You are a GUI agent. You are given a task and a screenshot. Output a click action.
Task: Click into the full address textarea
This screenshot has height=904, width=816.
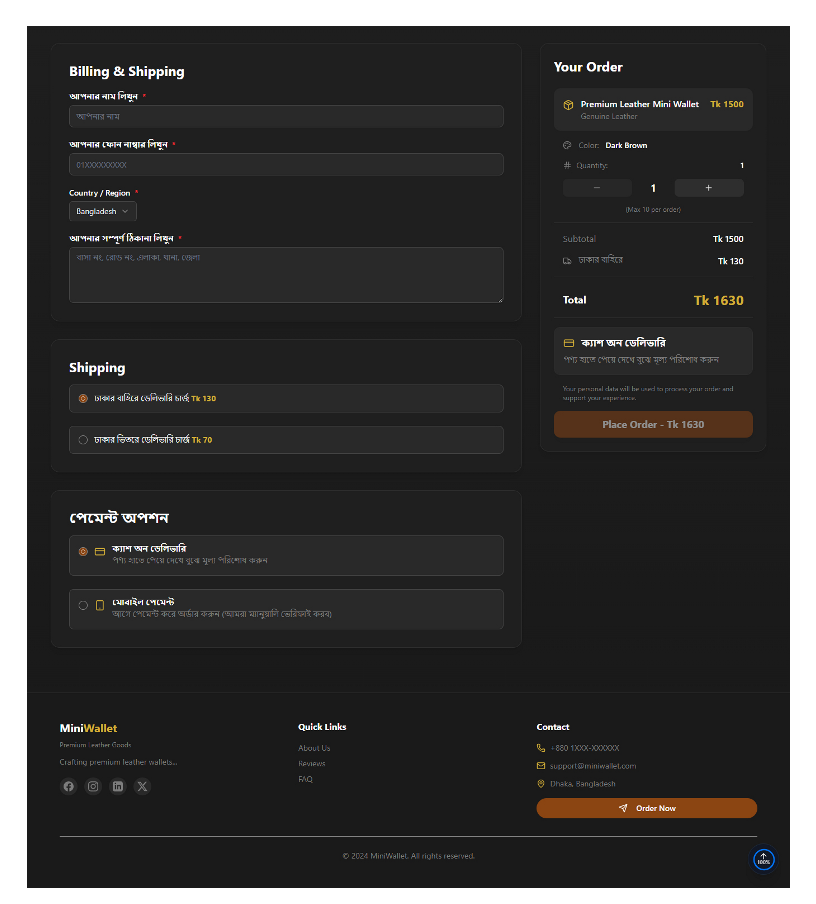286,275
